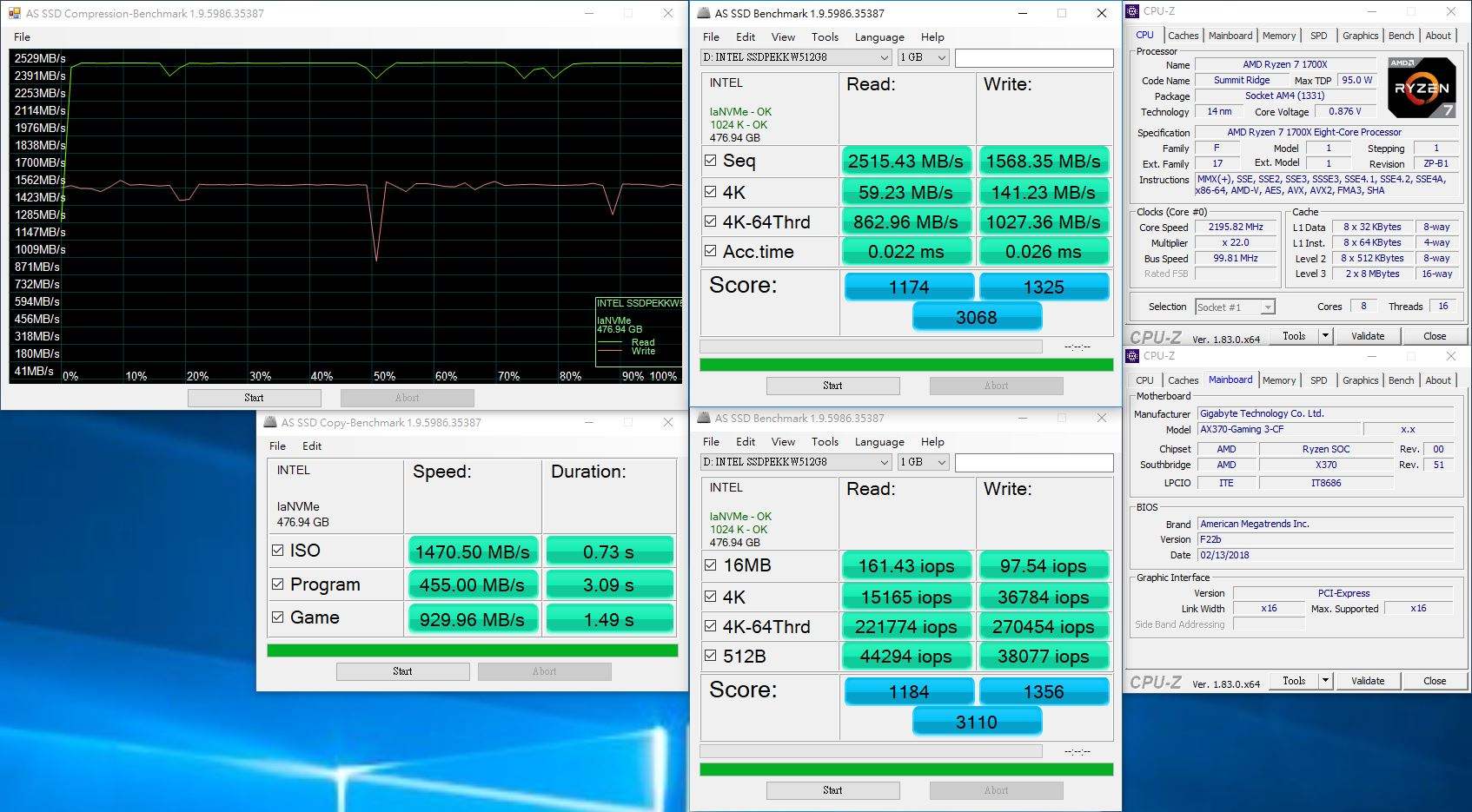Click the 2515.43 MB/s Seq read result

tap(905, 162)
